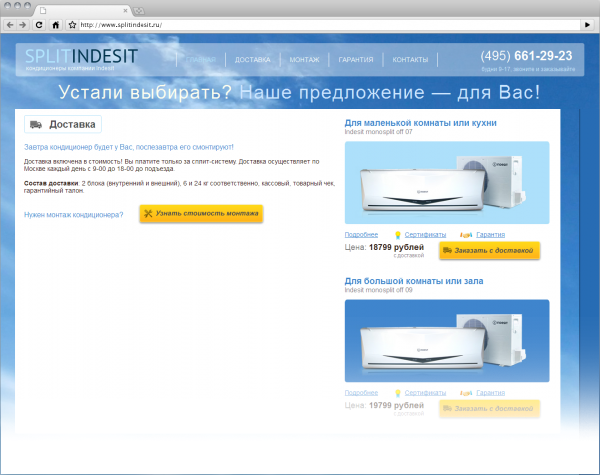The image size is (600, 475).
Task: Order the 18799 рублей unit with delivery
Action: click(x=489, y=251)
